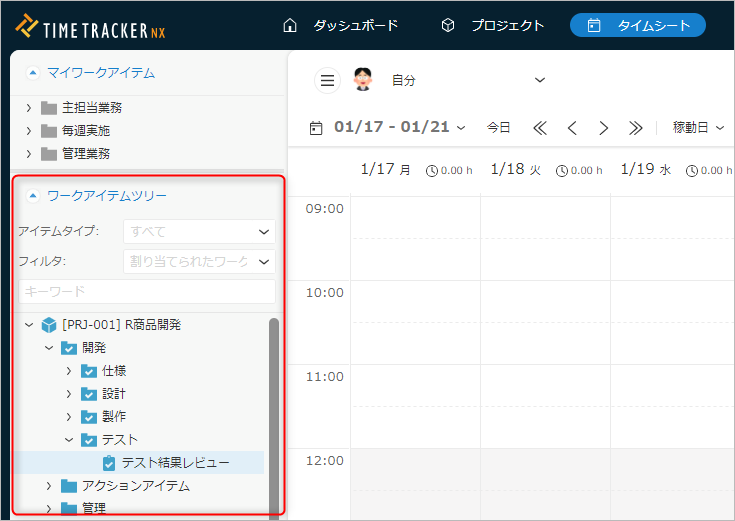
Task: Go to previous week with left arrow
Action: coord(572,128)
